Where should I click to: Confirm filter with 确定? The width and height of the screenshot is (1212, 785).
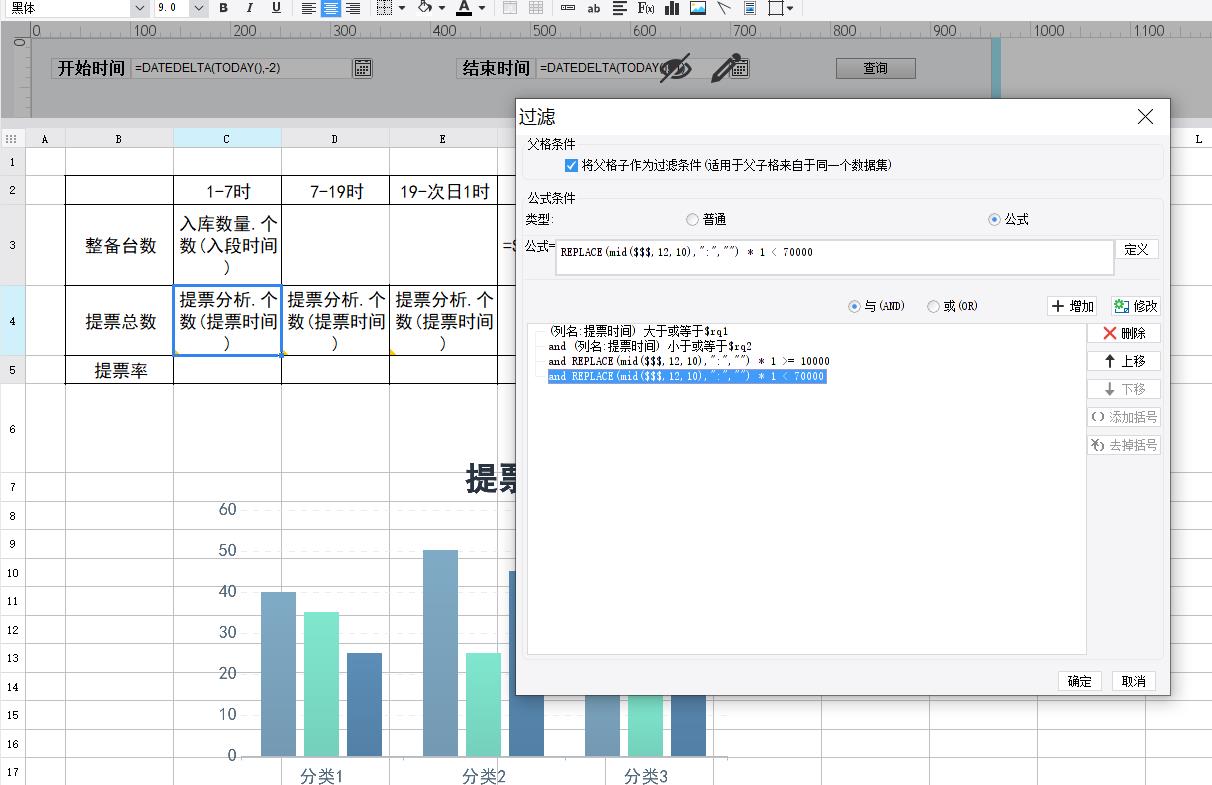[1080, 681]
